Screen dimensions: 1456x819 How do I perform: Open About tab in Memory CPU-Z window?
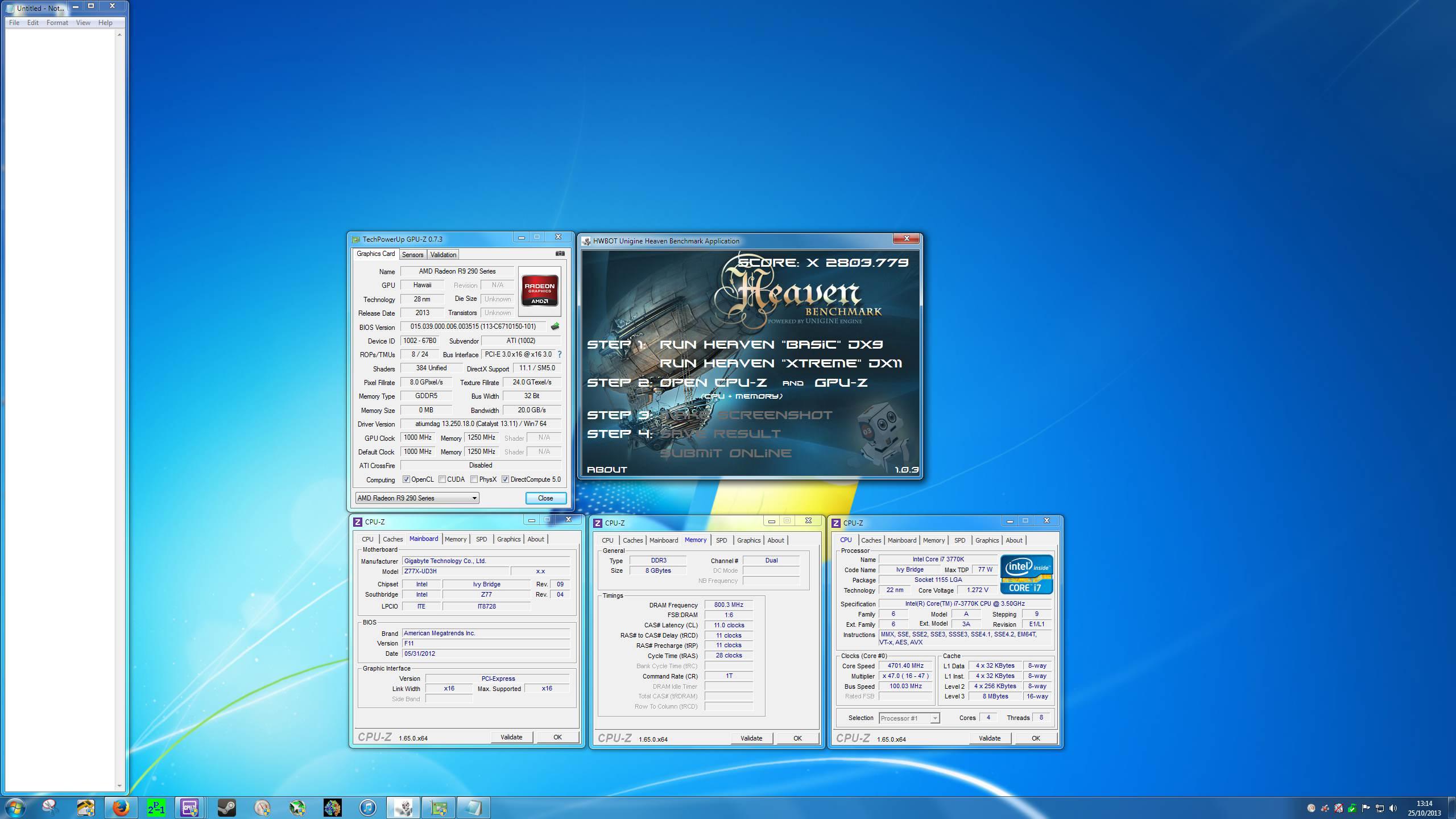coord(775,540)
